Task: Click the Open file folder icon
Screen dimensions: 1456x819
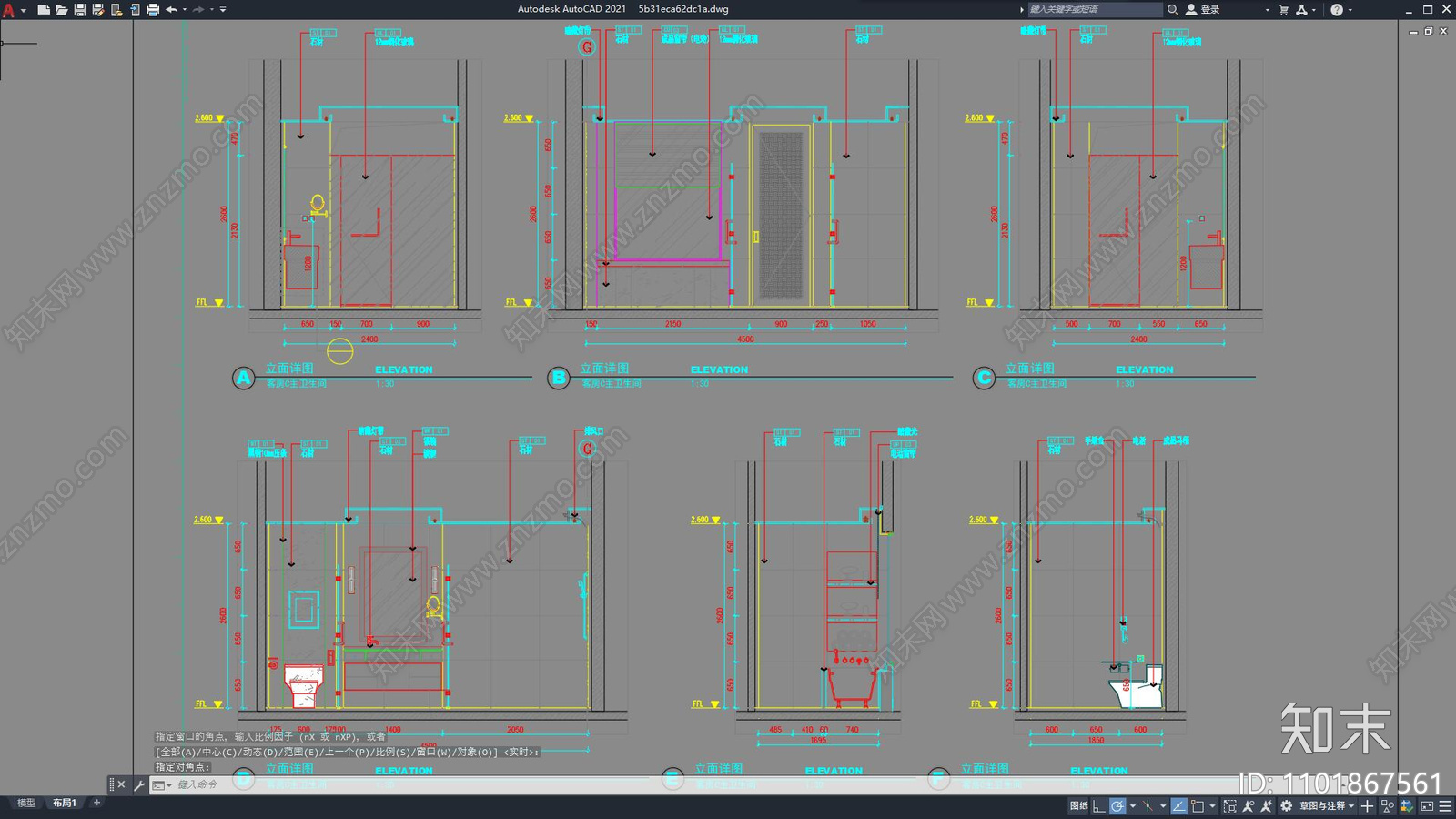Action: click(62, 10)
